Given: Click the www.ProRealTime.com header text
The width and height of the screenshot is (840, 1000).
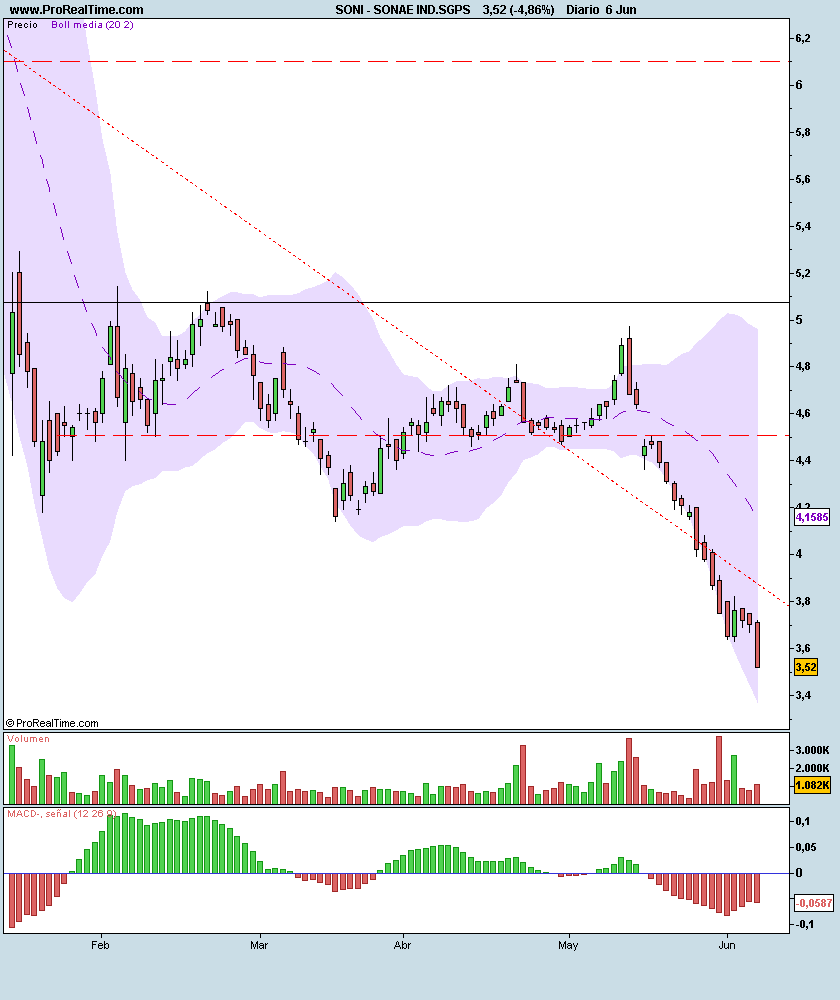Looking at the screenshot, I should [x=77, y=10].
